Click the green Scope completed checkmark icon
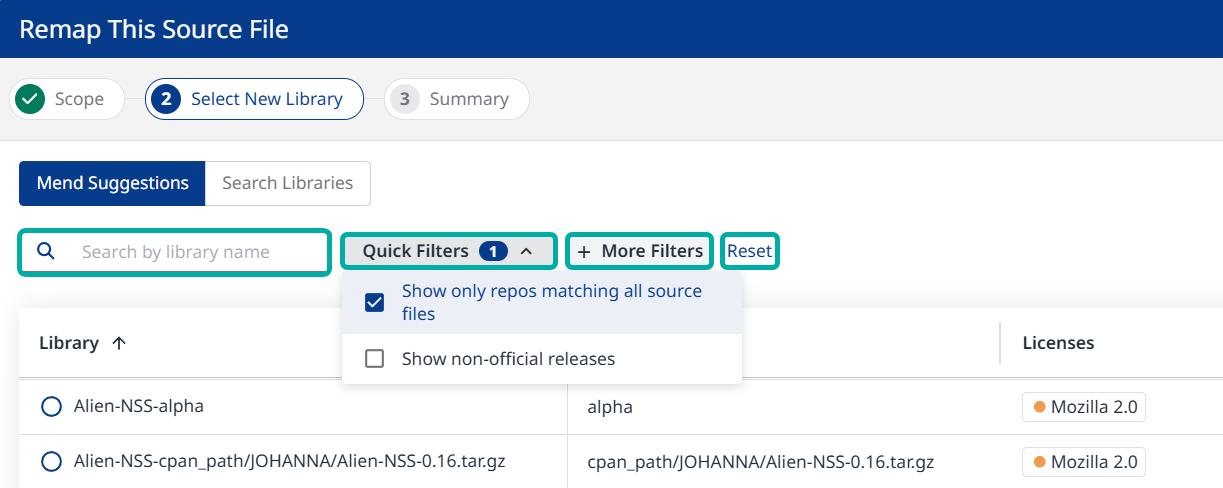The image size is (1223, 488). pyautogui.click(x=31, y=99)
